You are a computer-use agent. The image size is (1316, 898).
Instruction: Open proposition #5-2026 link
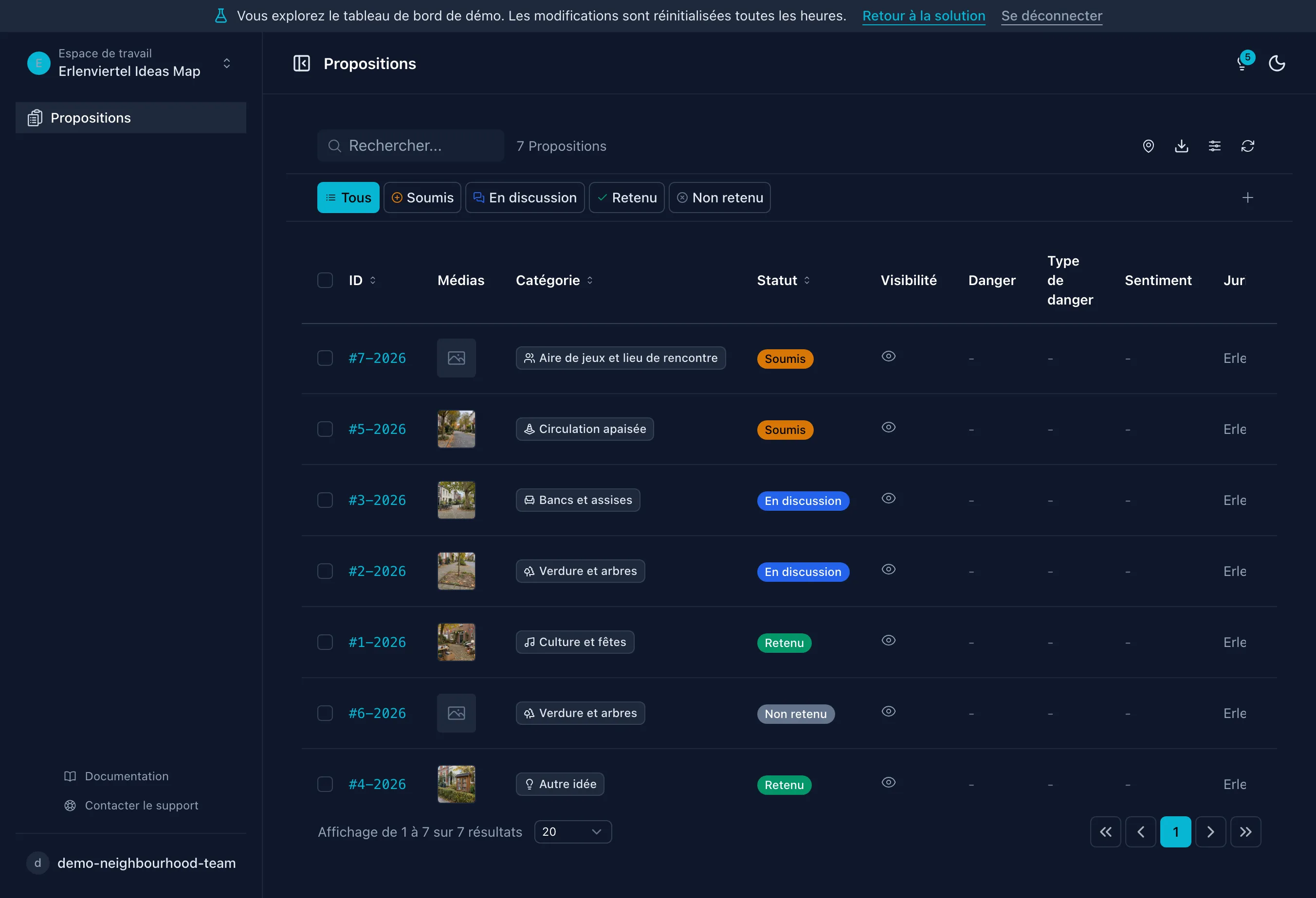(377, 430)
